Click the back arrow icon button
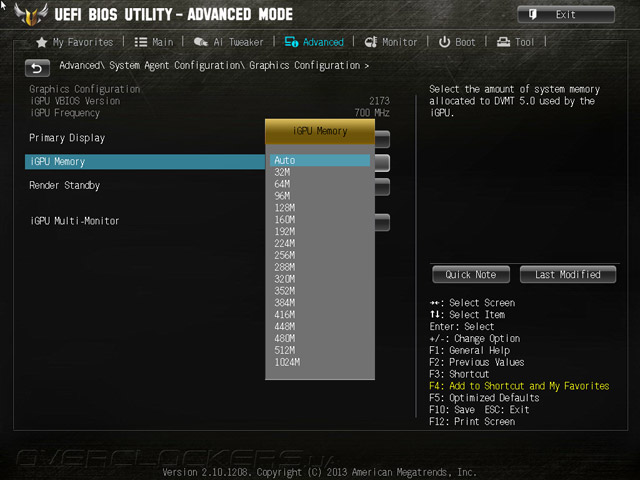The width and height of the screenshot is (640, 480). point(37,68)
